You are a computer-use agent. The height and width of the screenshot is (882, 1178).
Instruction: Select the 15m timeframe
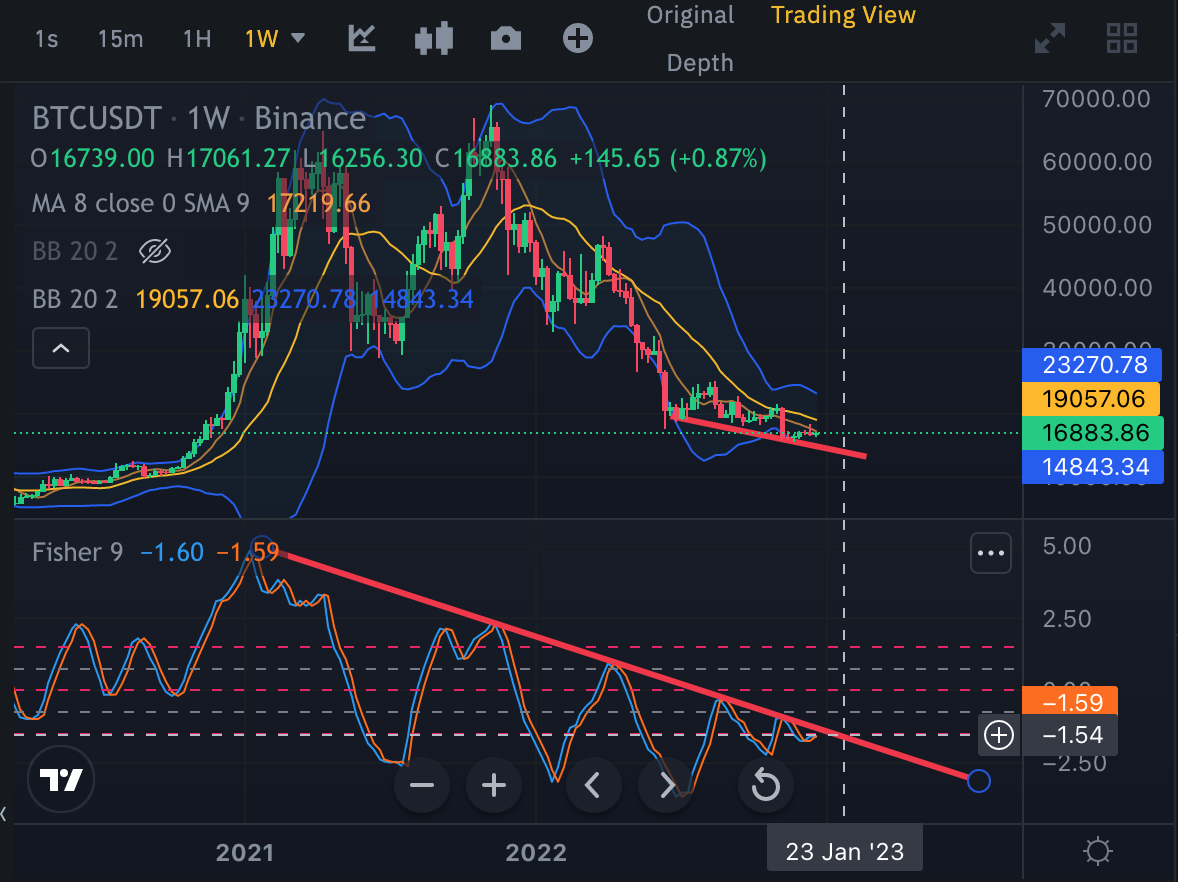(120, 38)
